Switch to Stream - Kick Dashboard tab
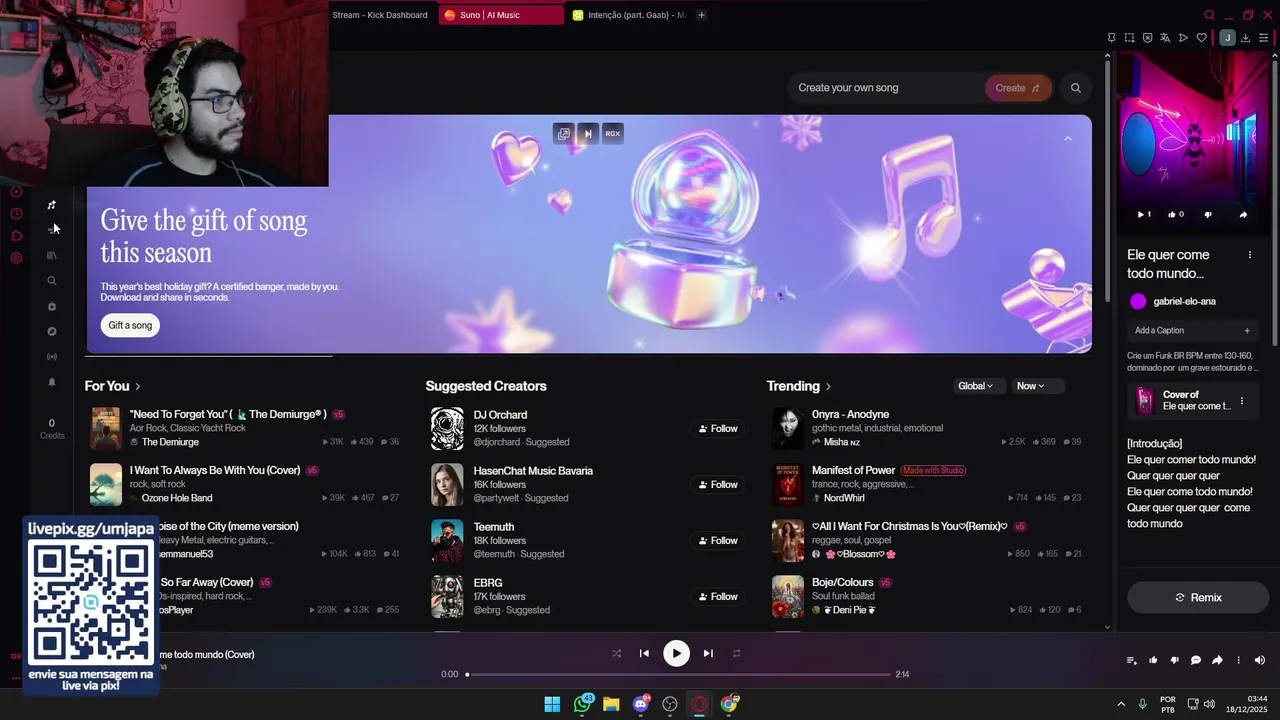1280x720 pixels. pyautogui.click(x=380, y=15)
